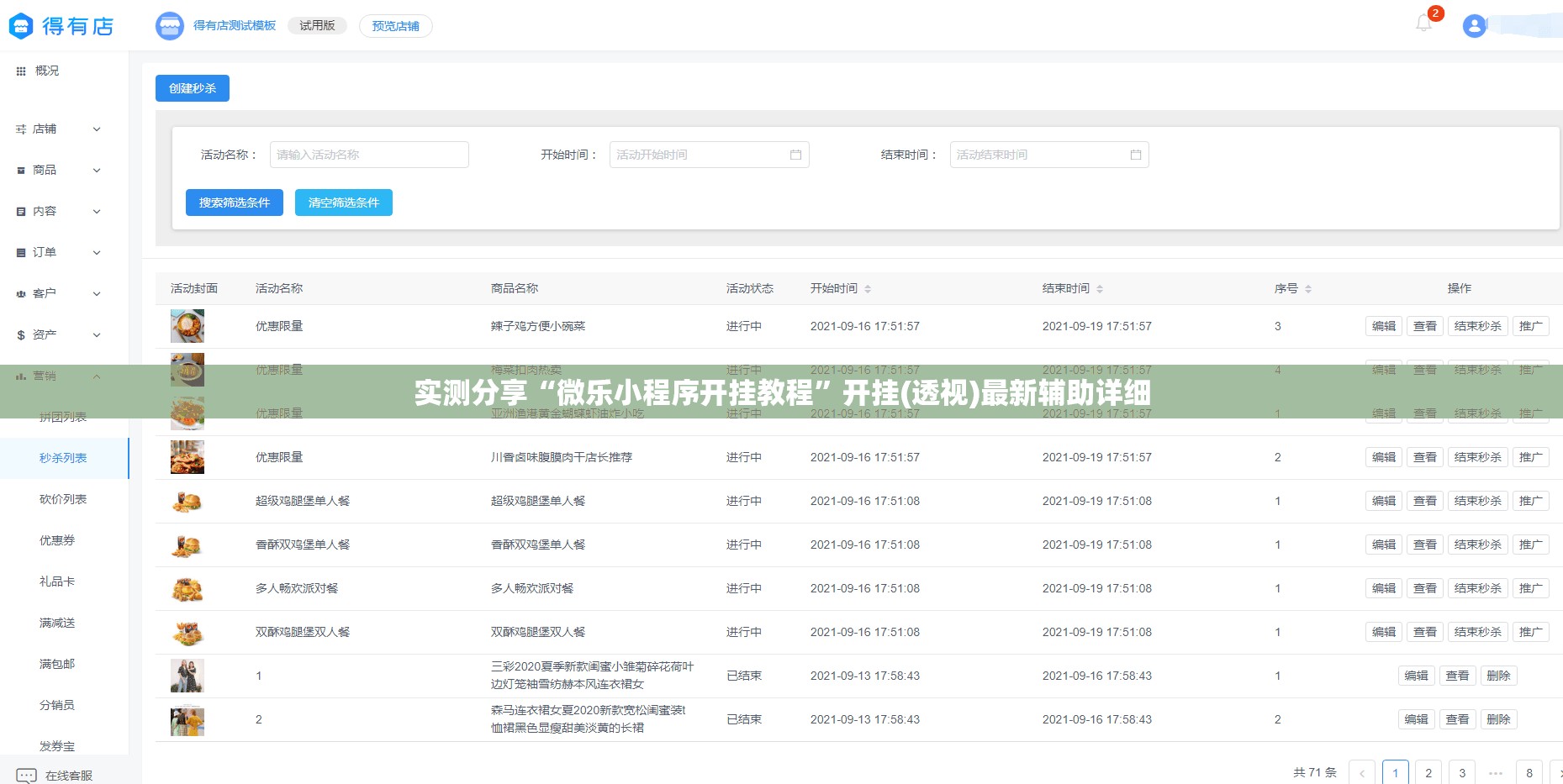Click 结束秒杀 for 香酥双鸡堡单人餐 row
1563x784 pixels.
tap(1478, 545)
